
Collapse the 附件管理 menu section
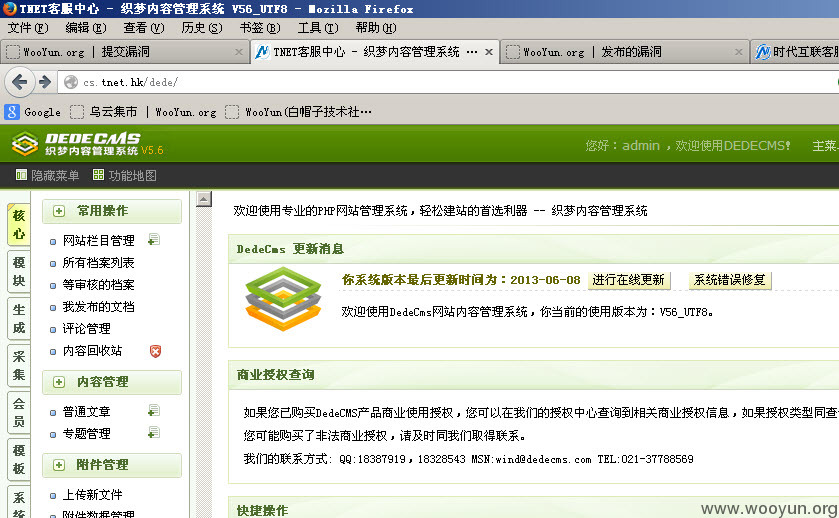[x=59, y=465]
